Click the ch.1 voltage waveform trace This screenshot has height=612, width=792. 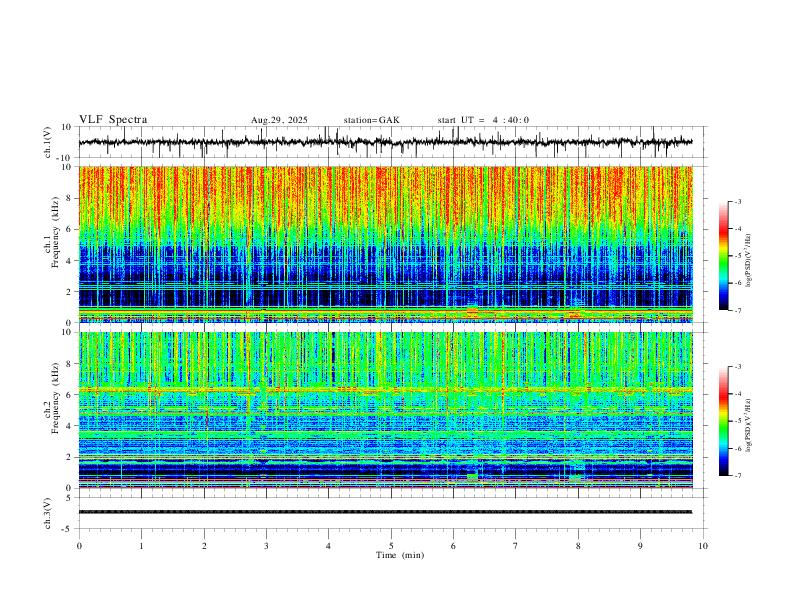click(x=385, y=142)
